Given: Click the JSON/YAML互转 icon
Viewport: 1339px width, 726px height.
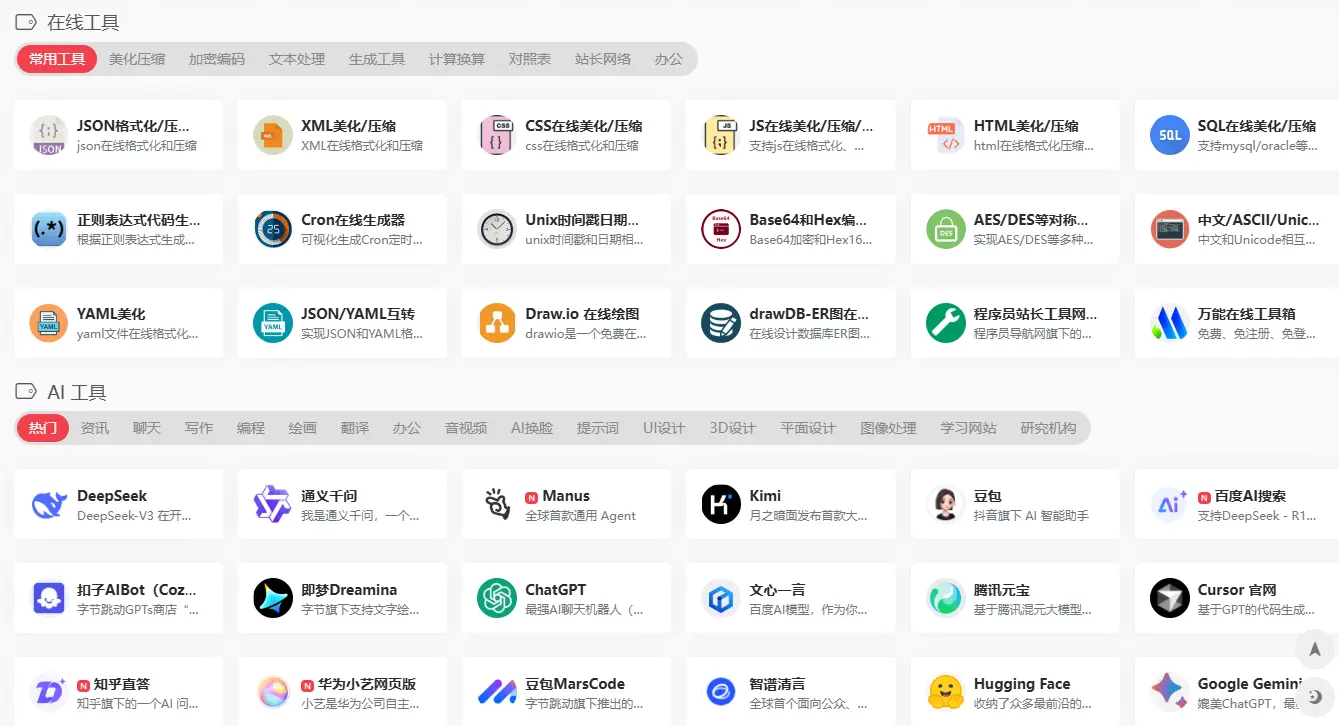Looking at the screenshot, I should coord(273,323).
